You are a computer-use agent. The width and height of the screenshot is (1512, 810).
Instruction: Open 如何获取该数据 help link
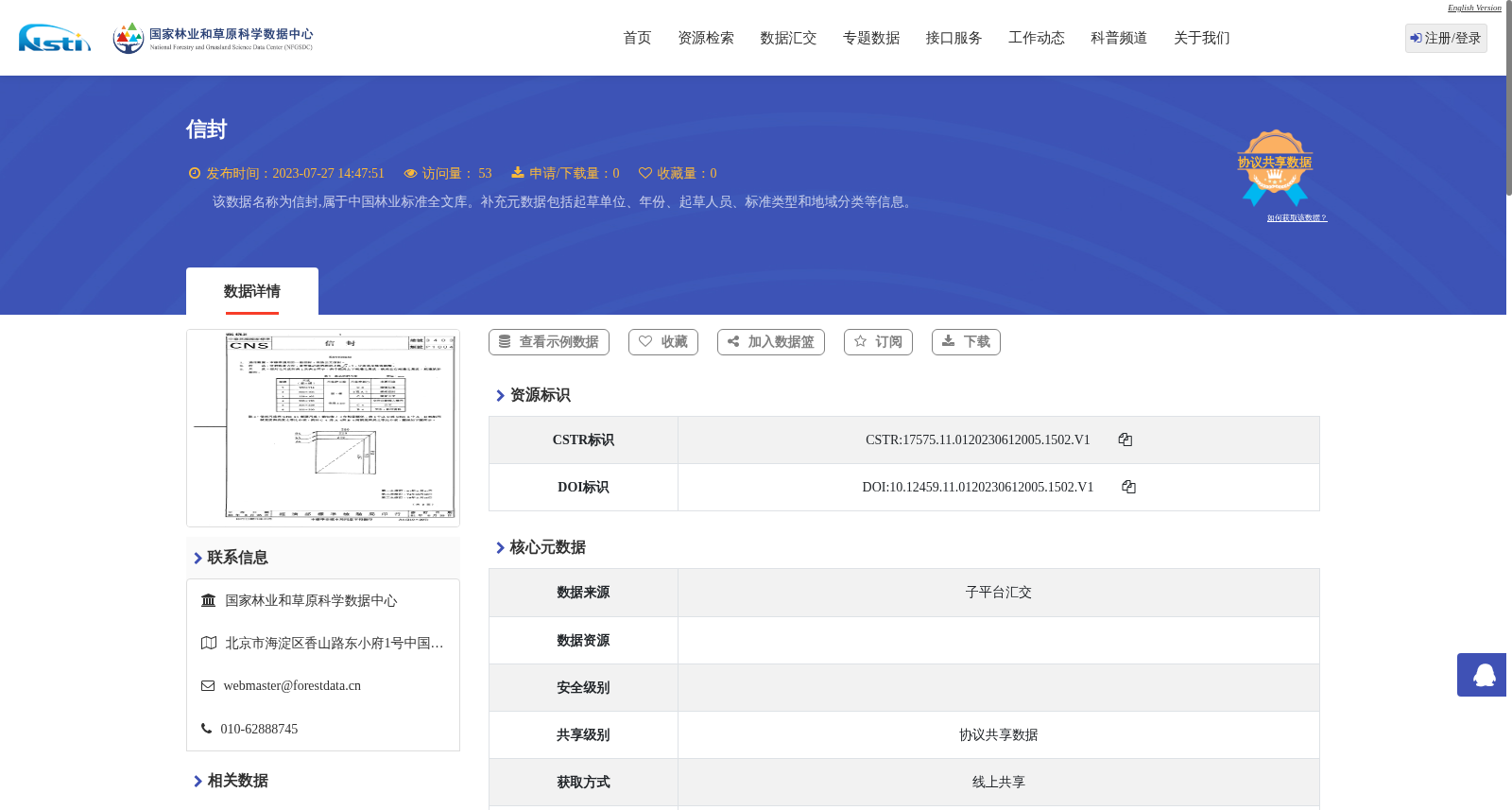[1297, 218]
